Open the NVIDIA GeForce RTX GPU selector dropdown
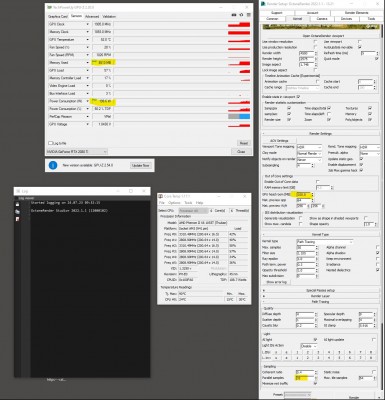 [x=77, y=152]
